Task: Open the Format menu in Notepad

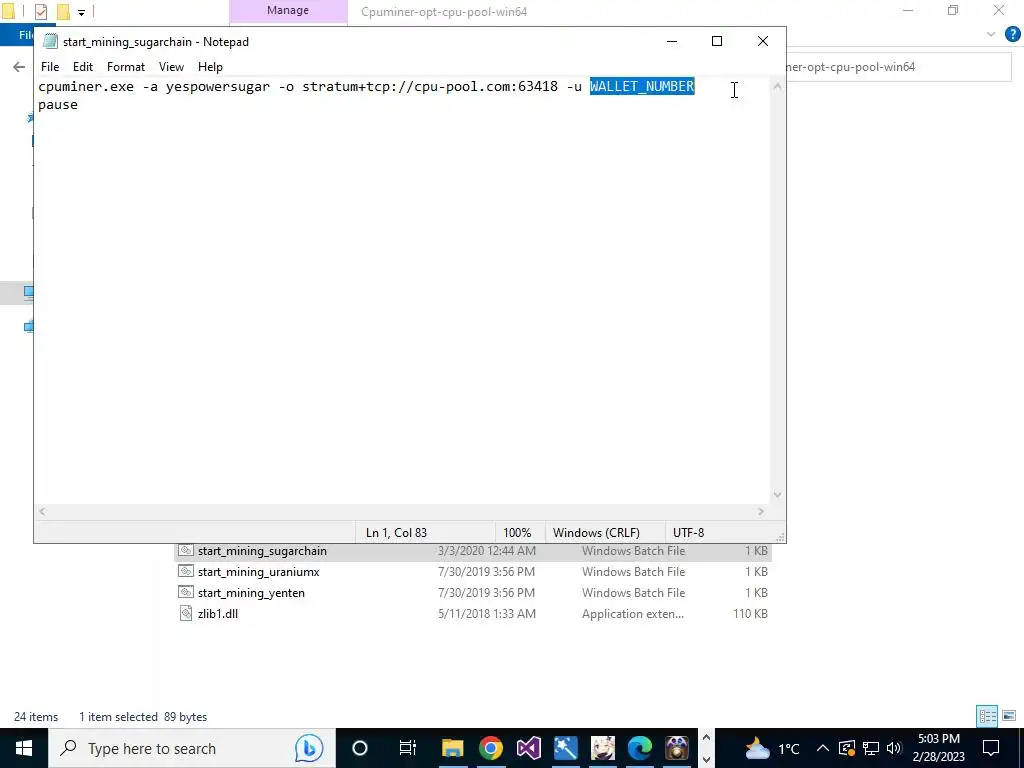Action: (125, 67)
